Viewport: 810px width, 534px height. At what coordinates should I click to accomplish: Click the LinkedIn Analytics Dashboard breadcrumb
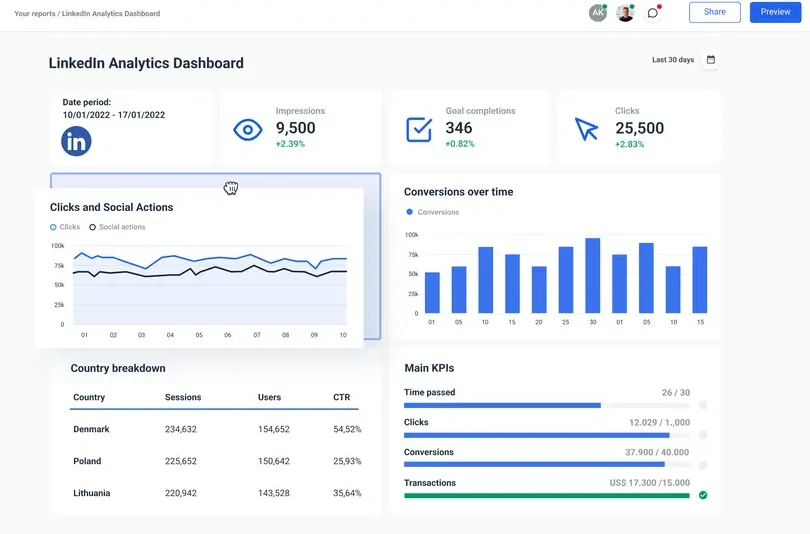click(x=111, y=13)
